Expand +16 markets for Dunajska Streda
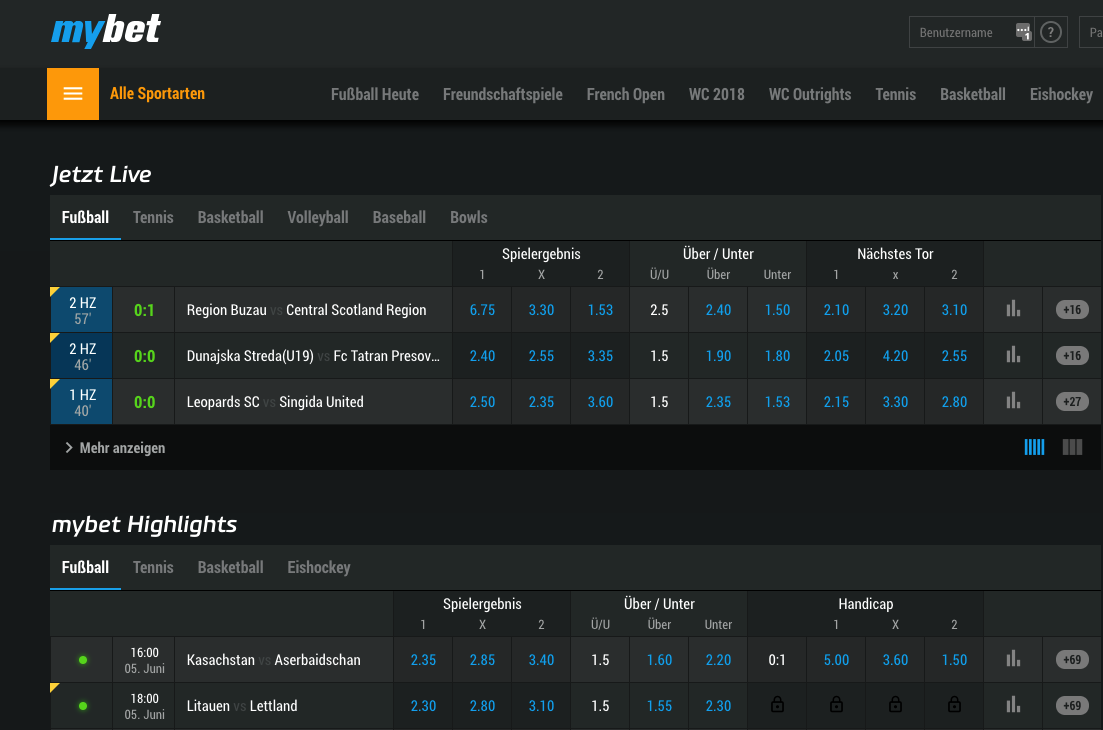1103x730 pixels. coord(1072,355)
